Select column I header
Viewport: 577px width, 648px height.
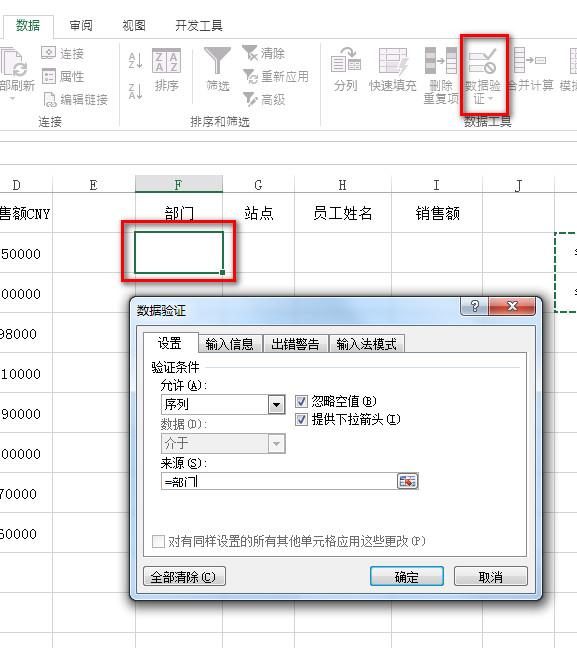(436, 184)
